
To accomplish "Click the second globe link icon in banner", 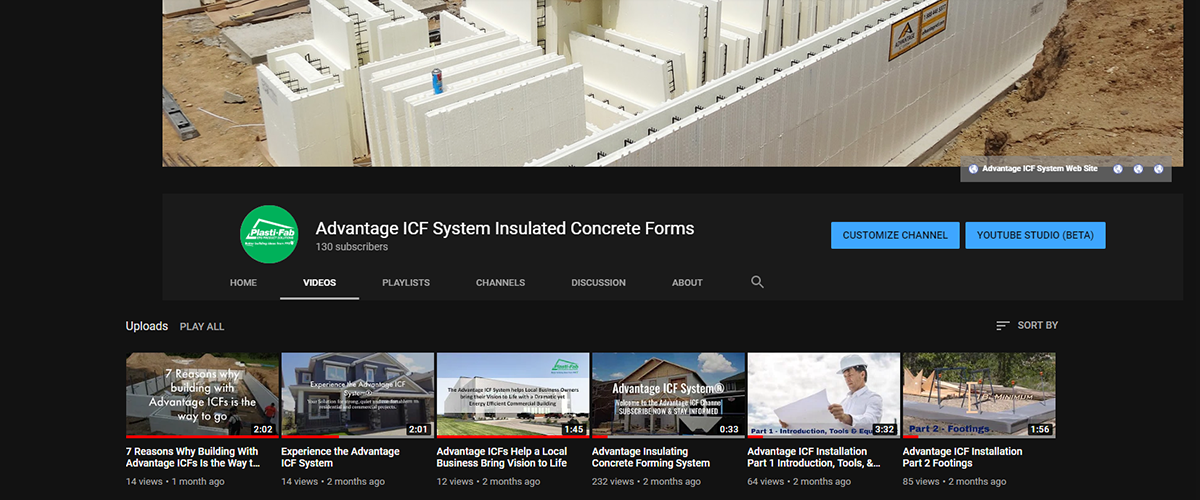I will pos(1118,169).
